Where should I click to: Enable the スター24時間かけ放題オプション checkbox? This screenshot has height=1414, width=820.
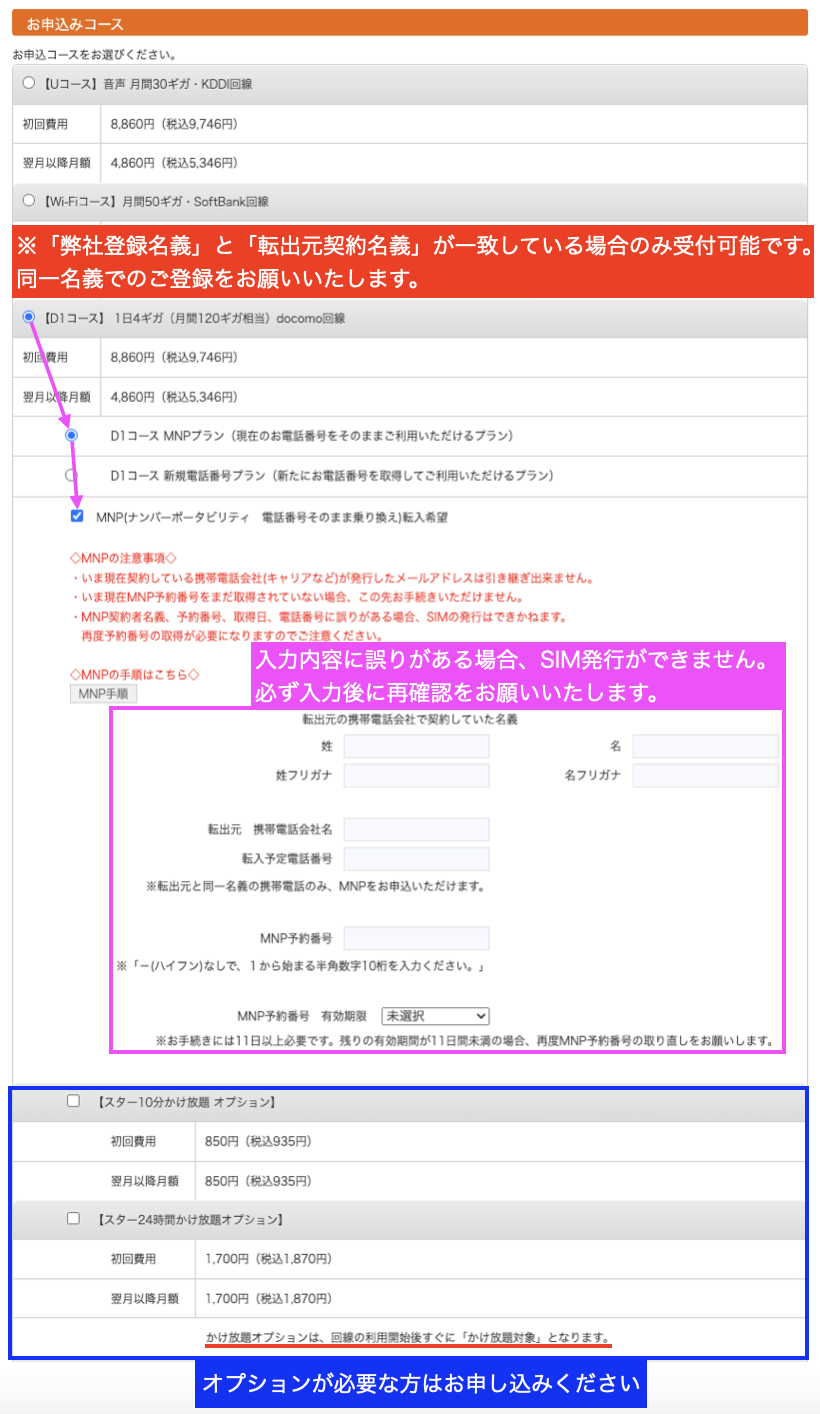73,1218
